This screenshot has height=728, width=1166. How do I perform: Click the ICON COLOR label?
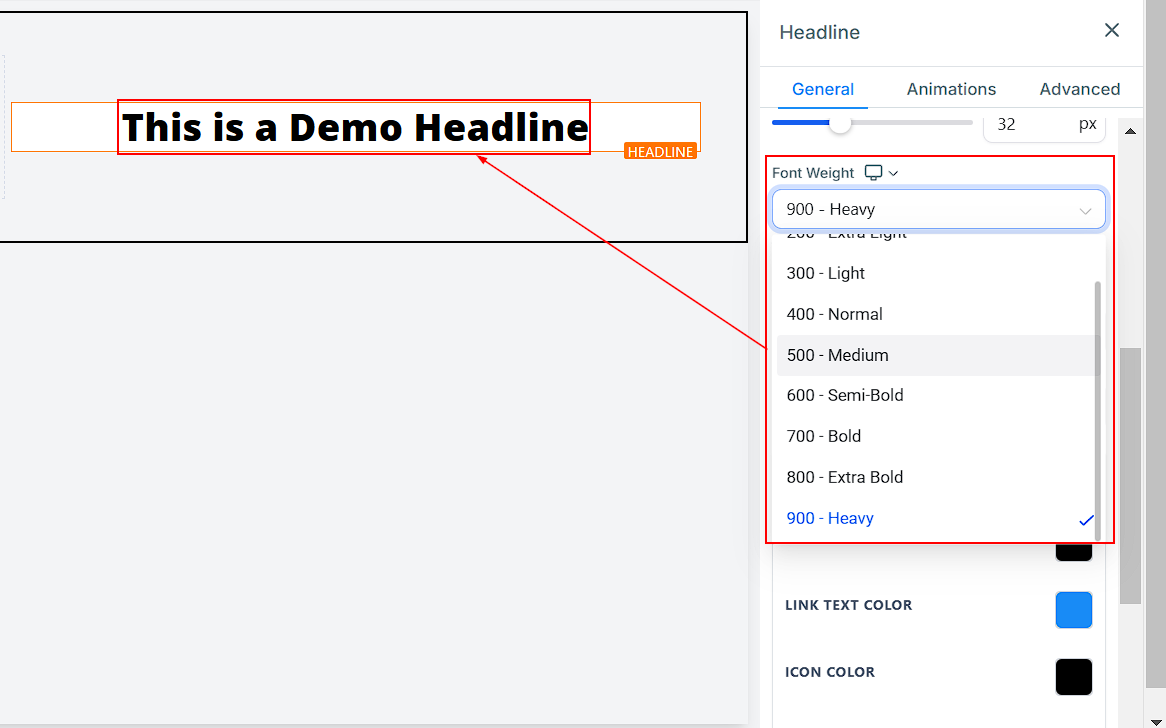point(830,672)
